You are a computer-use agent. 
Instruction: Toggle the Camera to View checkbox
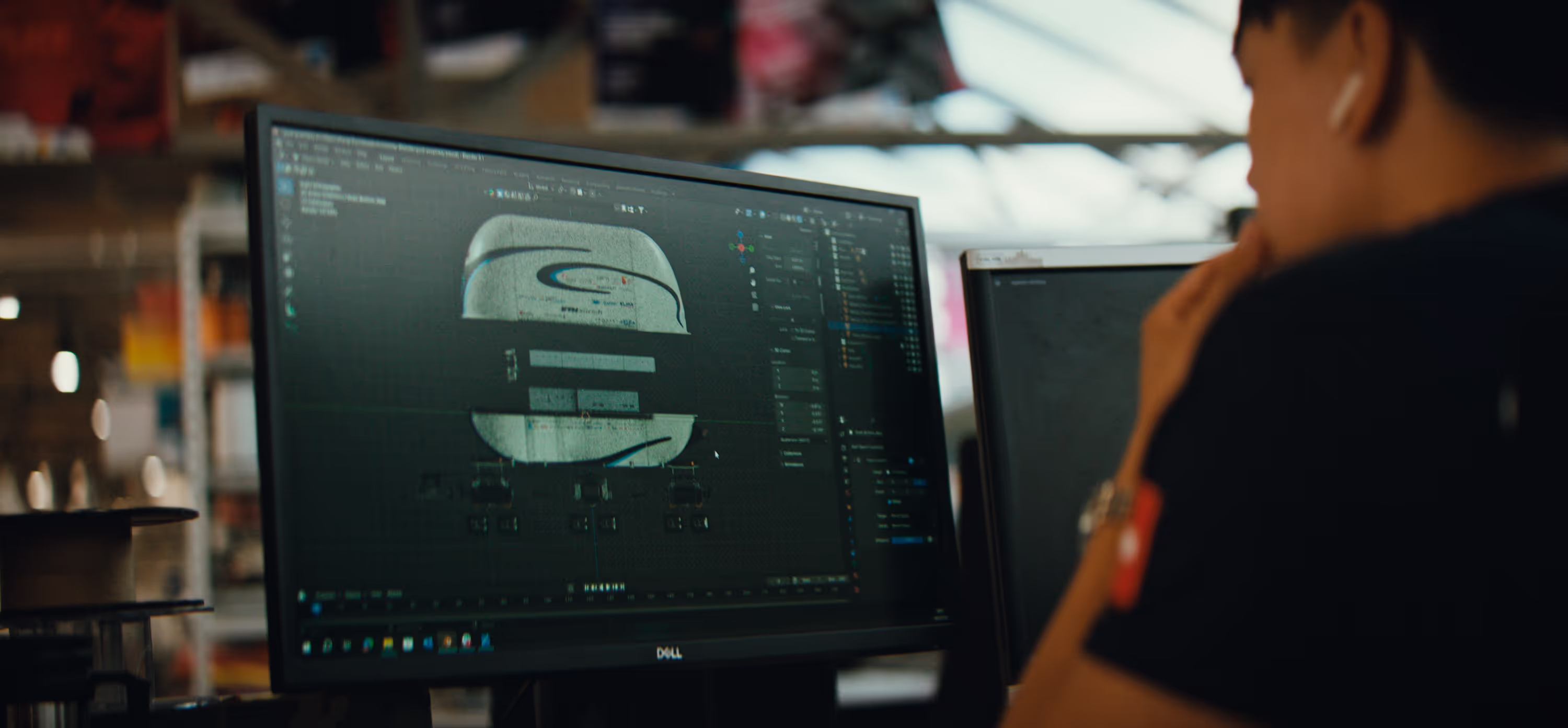(x=794, y=338)
